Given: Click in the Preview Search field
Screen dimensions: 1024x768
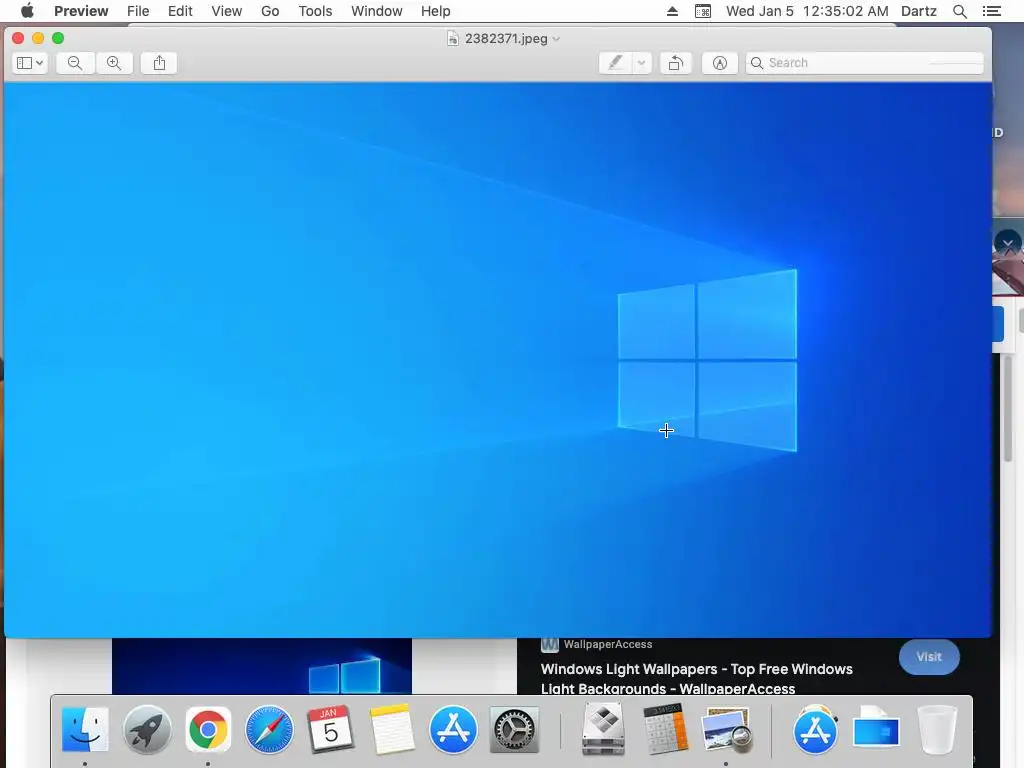Looking at the screenshot, I should pyautogui.click(x=865, y=63).
